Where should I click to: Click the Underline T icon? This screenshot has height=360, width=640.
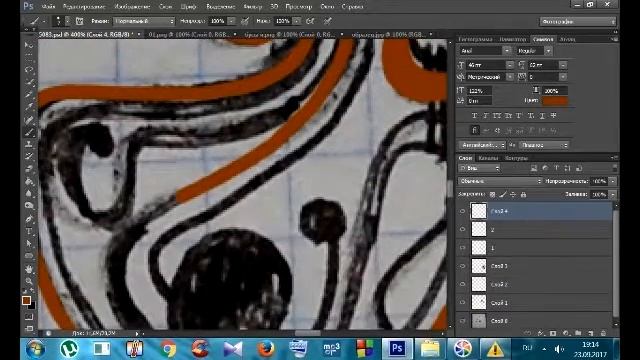(542, 116)
